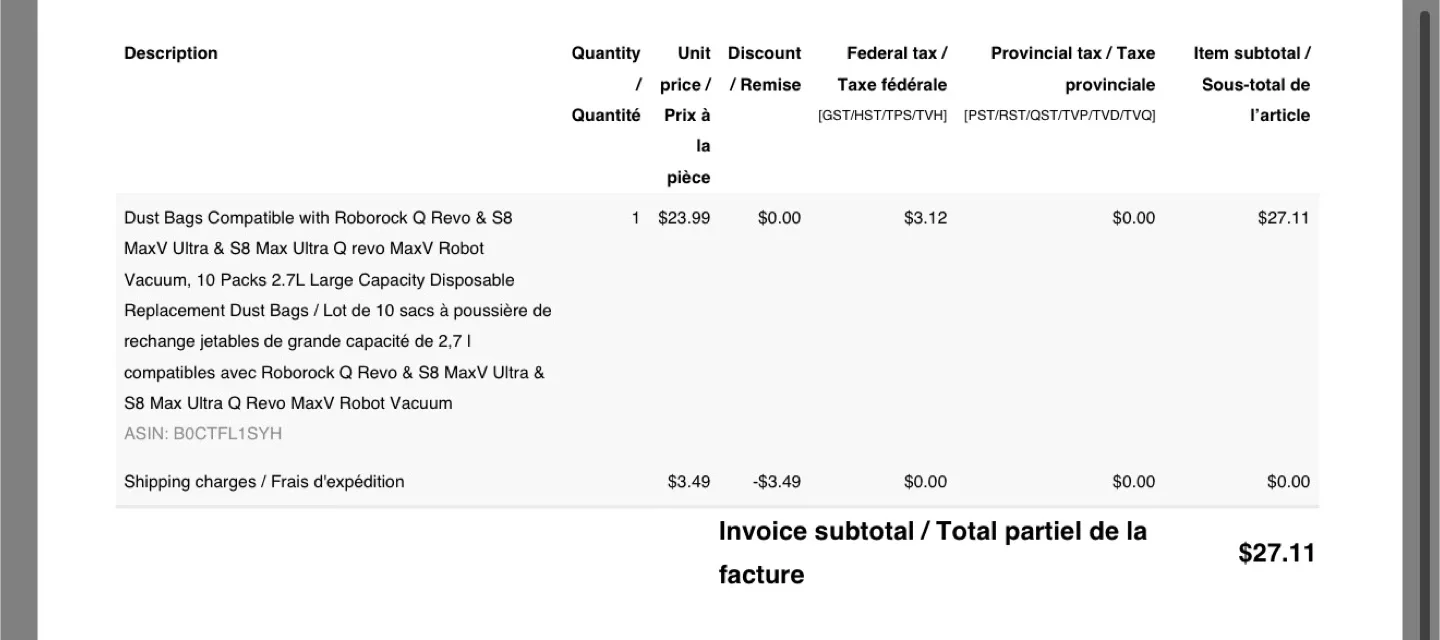Click the Item subtotal column header

[1252, 84]
